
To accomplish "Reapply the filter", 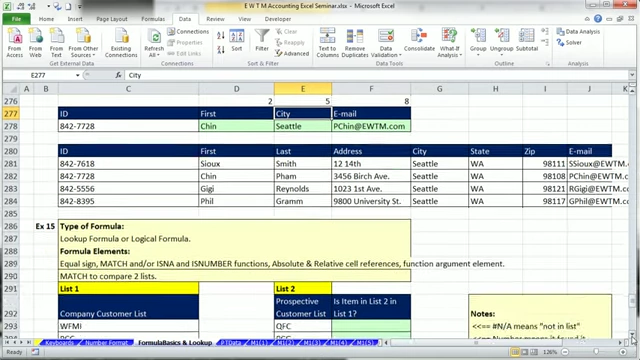I will (290, 42).
